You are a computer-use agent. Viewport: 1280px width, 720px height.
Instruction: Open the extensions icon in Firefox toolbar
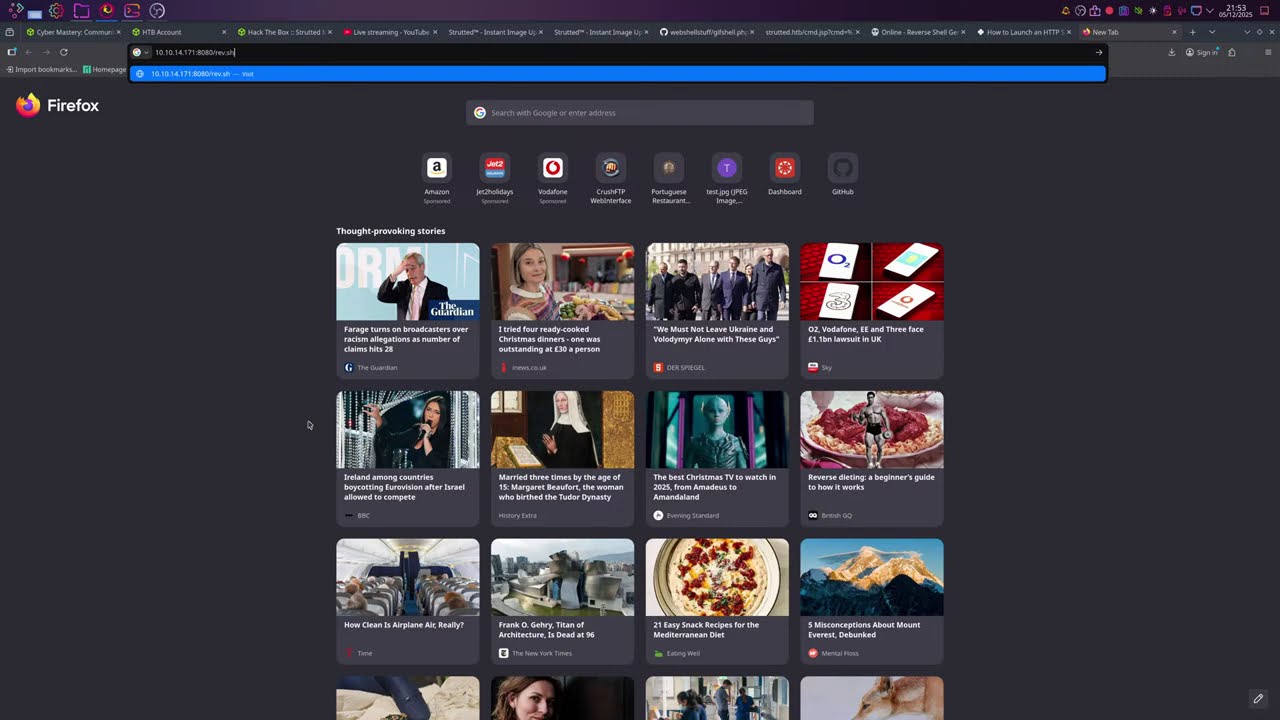click(x=1232, y=52)
